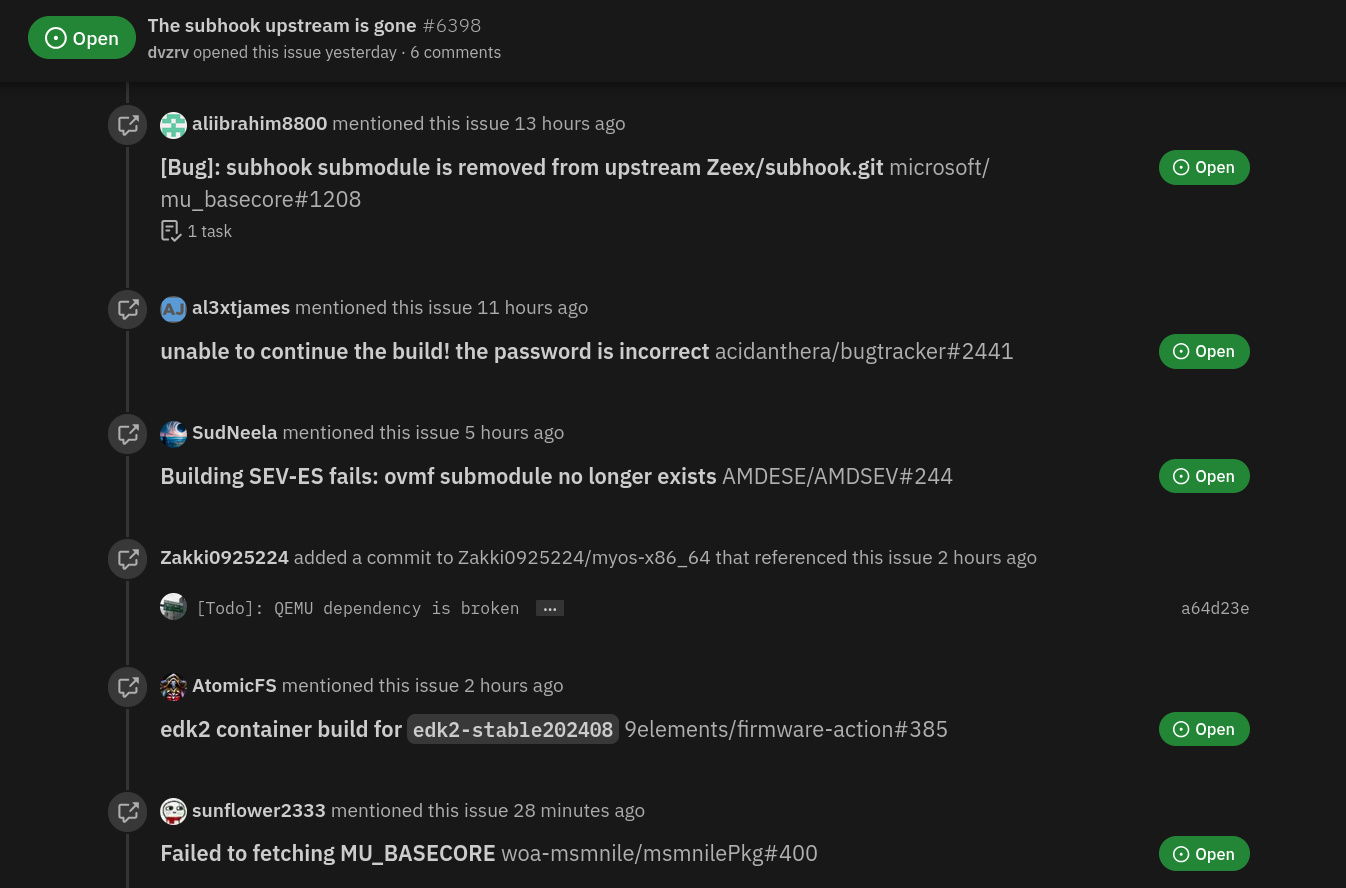Viewport: 1346px width, 888px height.
Task: Open 'Failed to fetching MU_BASECORE' issue
Action: point(328,853)
